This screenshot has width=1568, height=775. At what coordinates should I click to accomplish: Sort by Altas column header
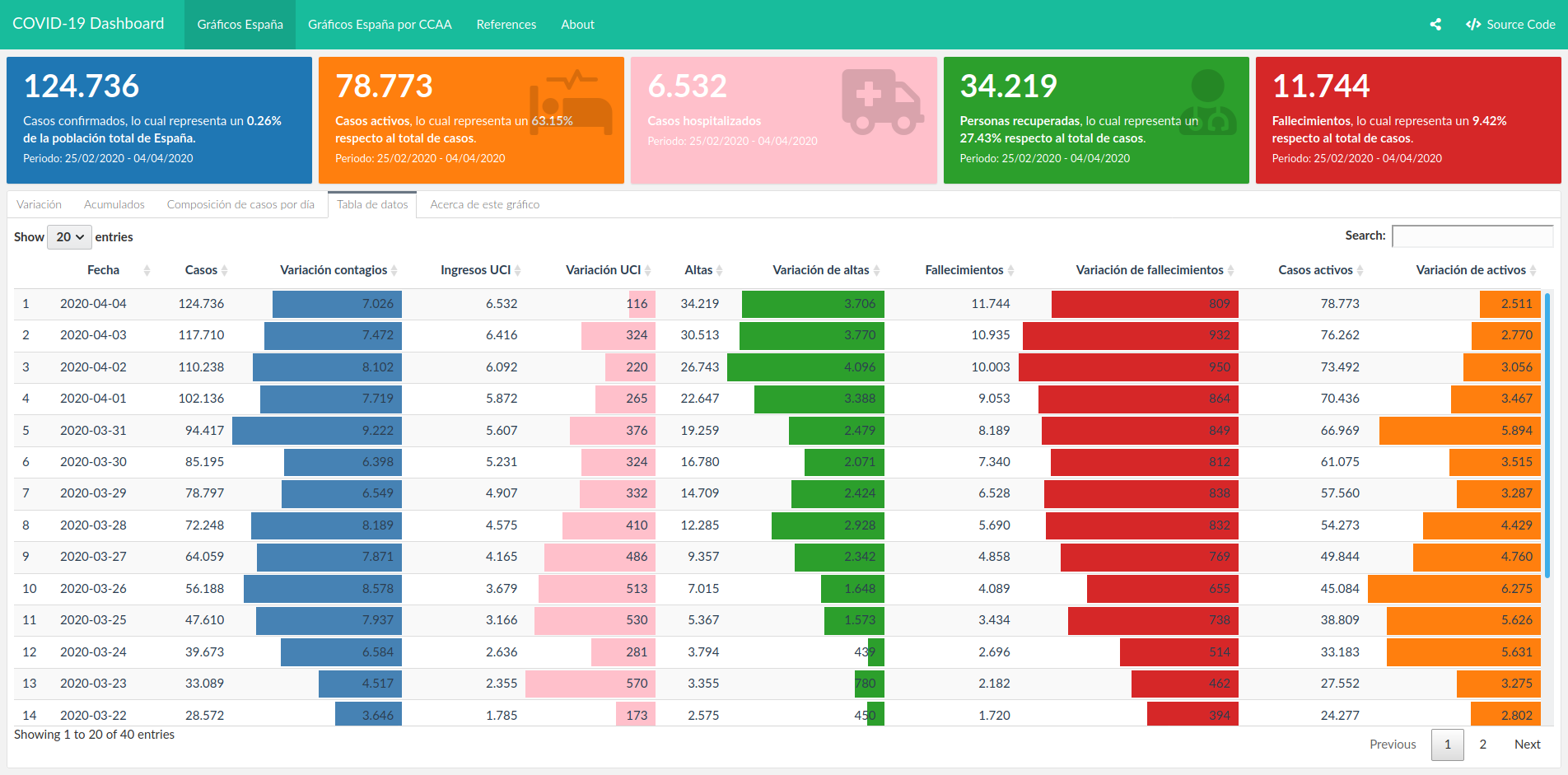tap(698, 270)
